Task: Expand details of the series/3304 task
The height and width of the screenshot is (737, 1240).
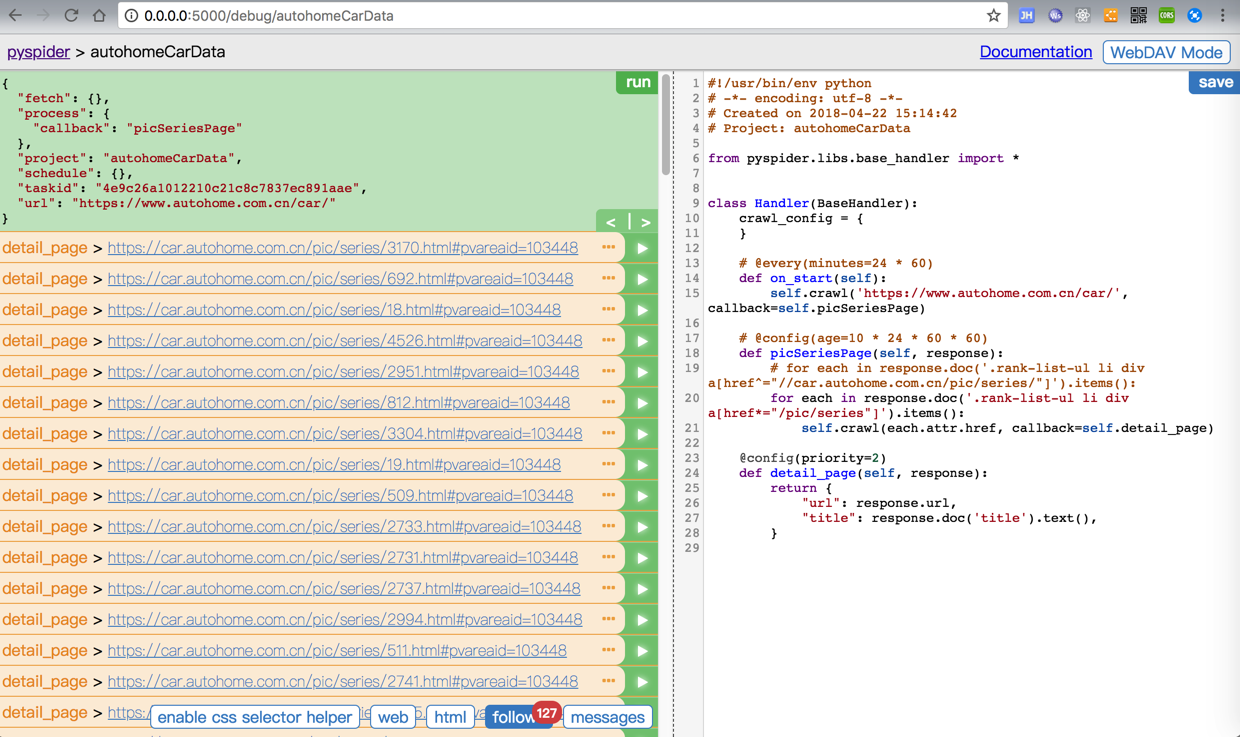Action: point(608,433)
